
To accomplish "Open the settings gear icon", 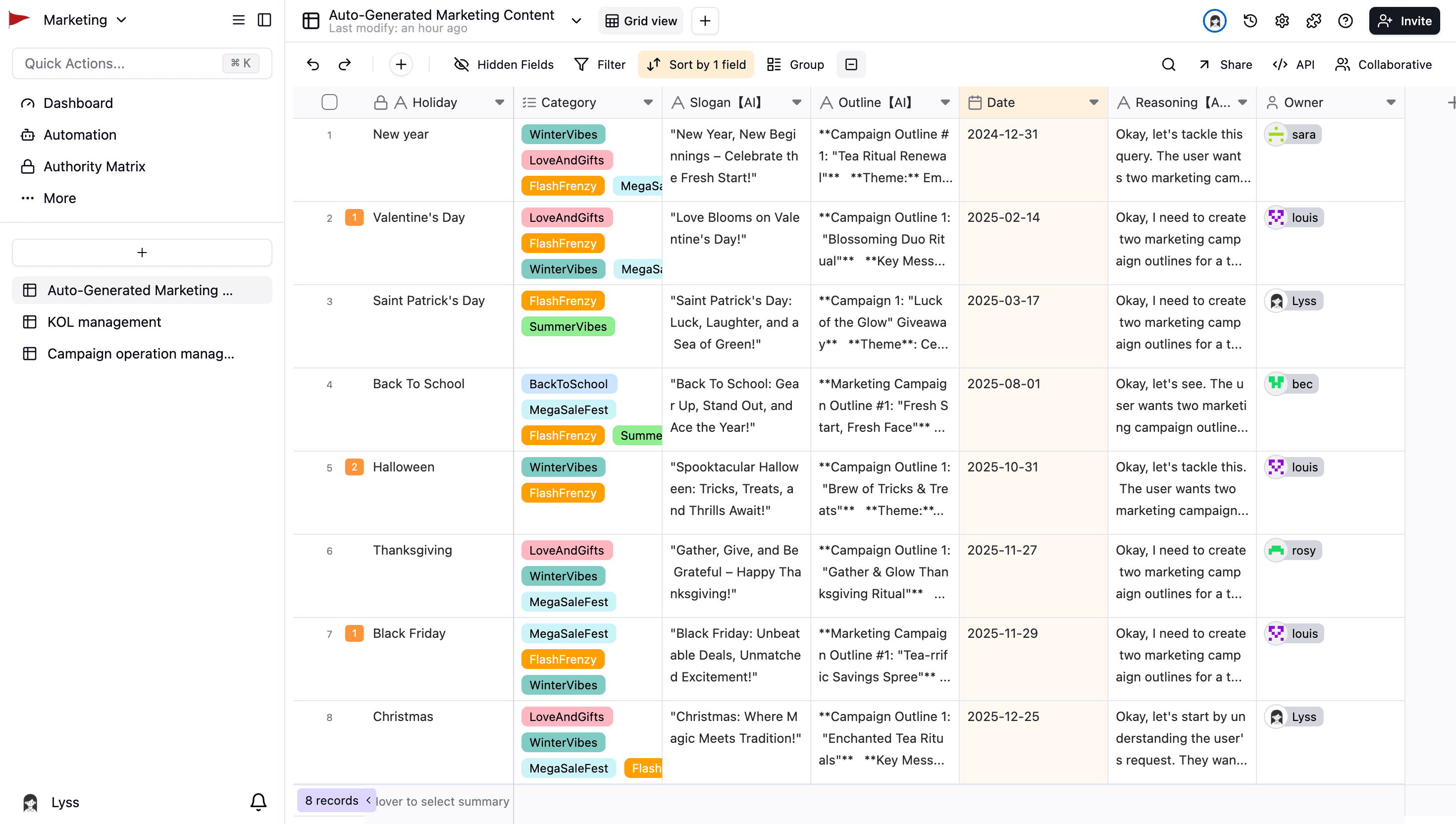I will pos(1282,21).
